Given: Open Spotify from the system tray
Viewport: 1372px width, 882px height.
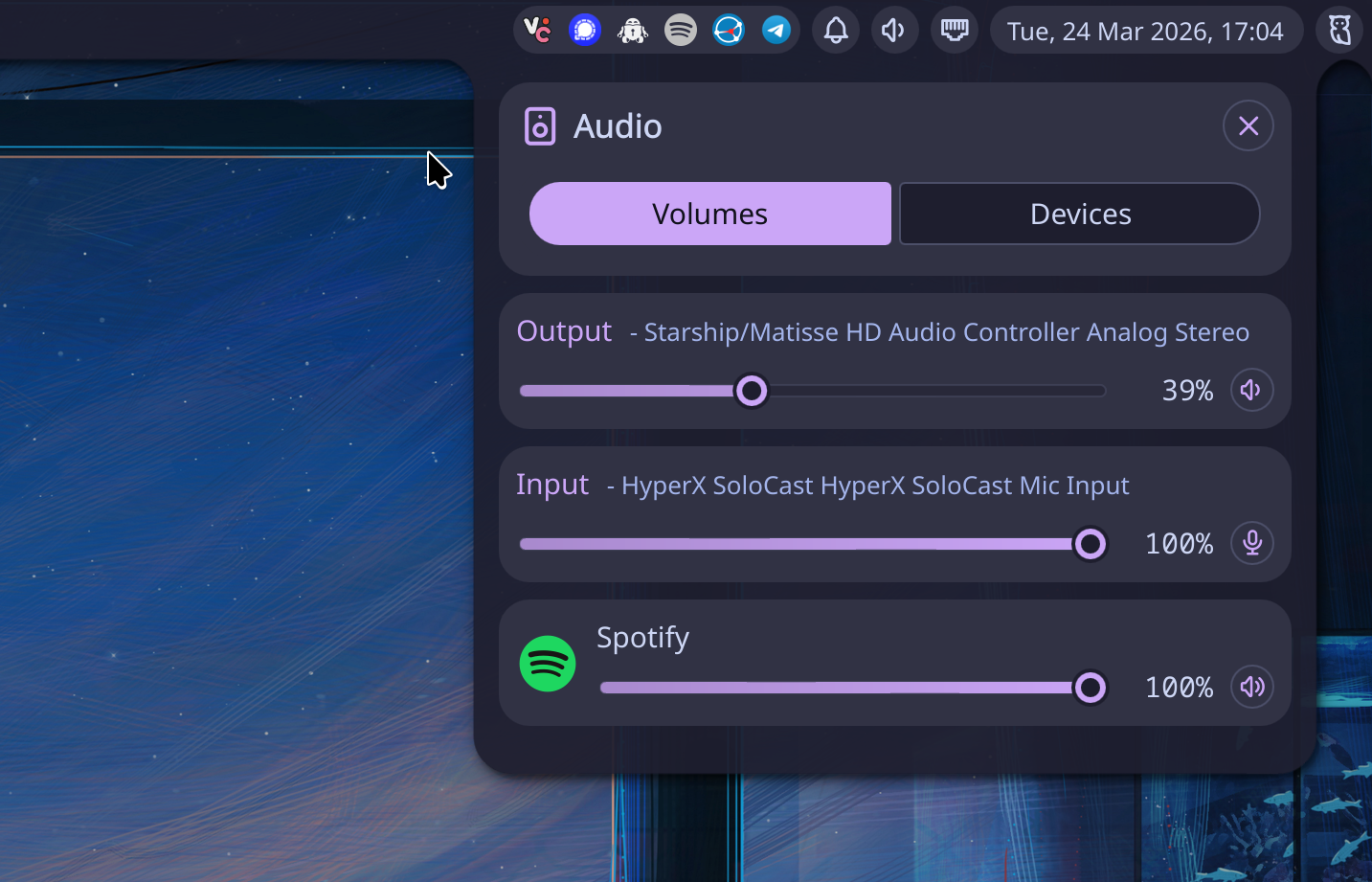Looking at the screenshot, I should coord(680,31).
